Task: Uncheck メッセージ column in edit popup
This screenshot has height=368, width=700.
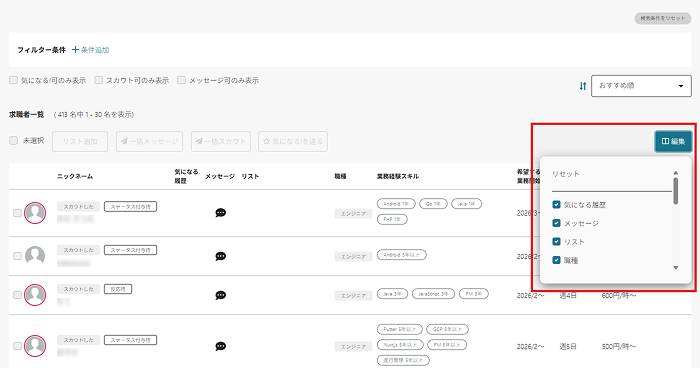Action: (556, 223)
